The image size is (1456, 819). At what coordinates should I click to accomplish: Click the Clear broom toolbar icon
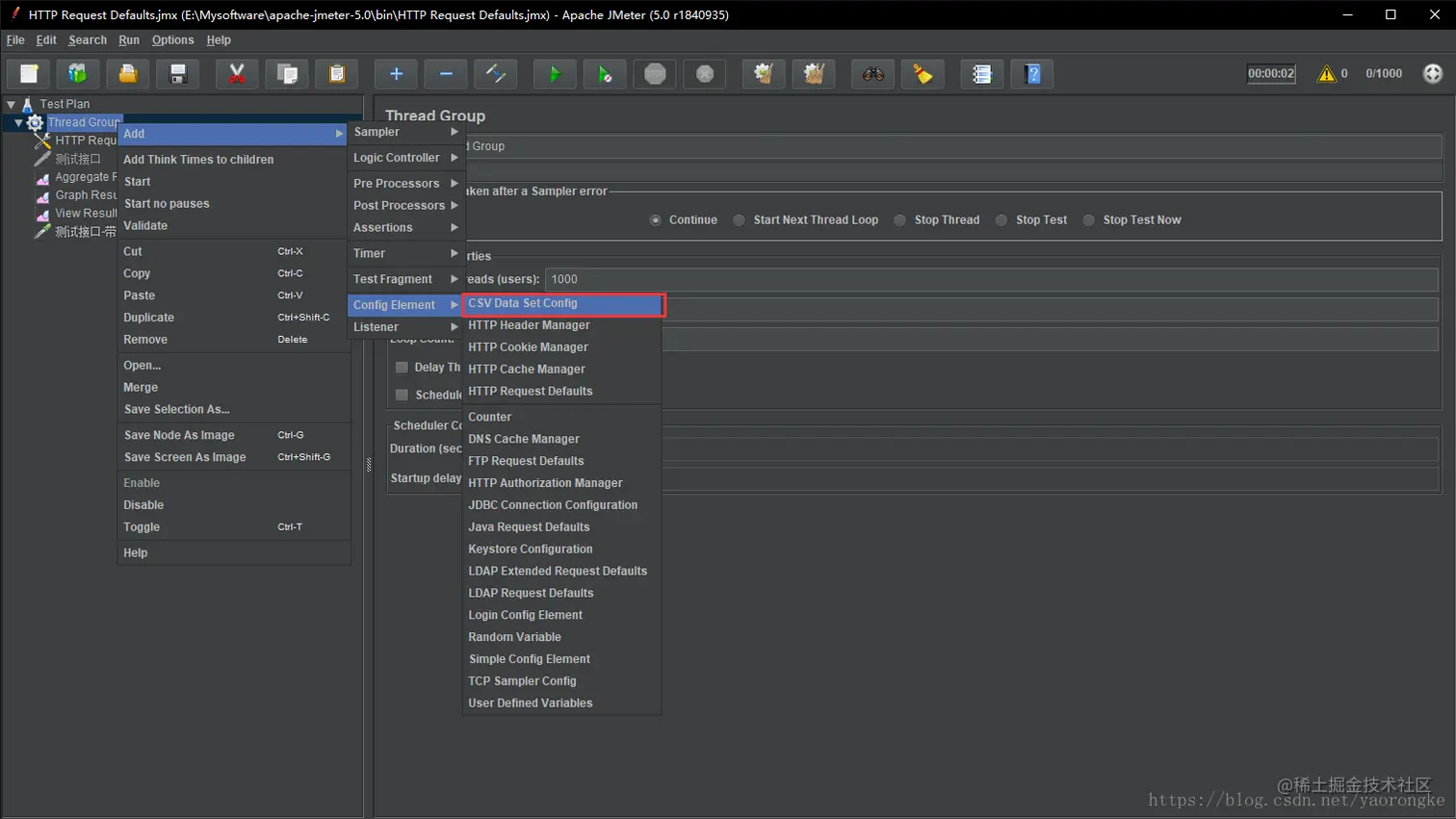764,74
